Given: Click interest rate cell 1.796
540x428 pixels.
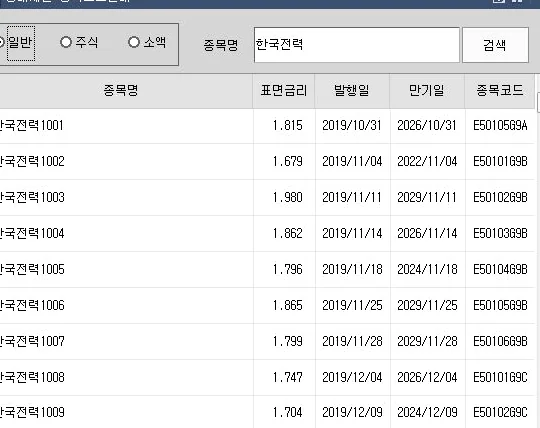Looking at the screenshot, I should pyautogui.click(x=288, y=270).
